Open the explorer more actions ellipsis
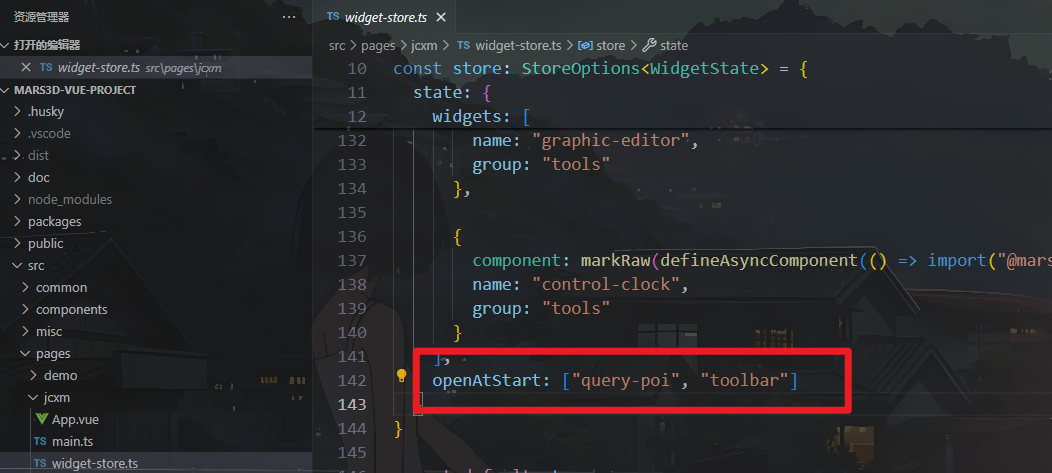The width and height of the screenshot is (1052, 473). 288,17
